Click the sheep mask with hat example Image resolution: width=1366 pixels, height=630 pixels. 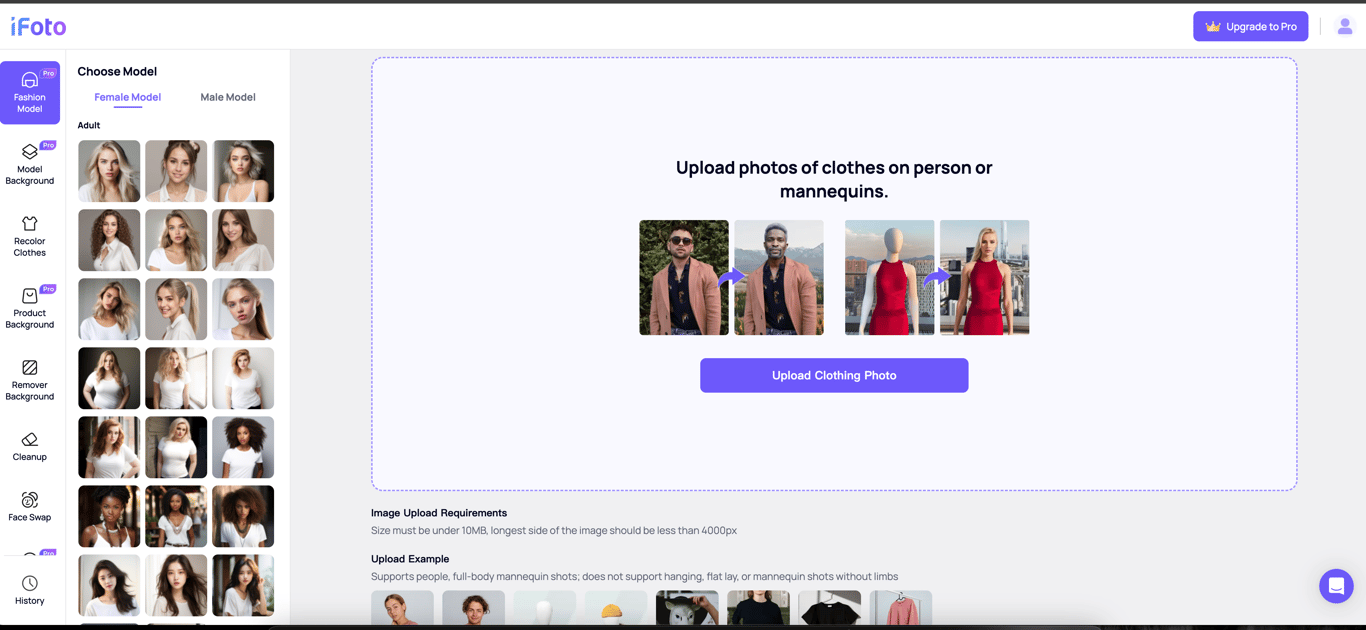point(687,609)
